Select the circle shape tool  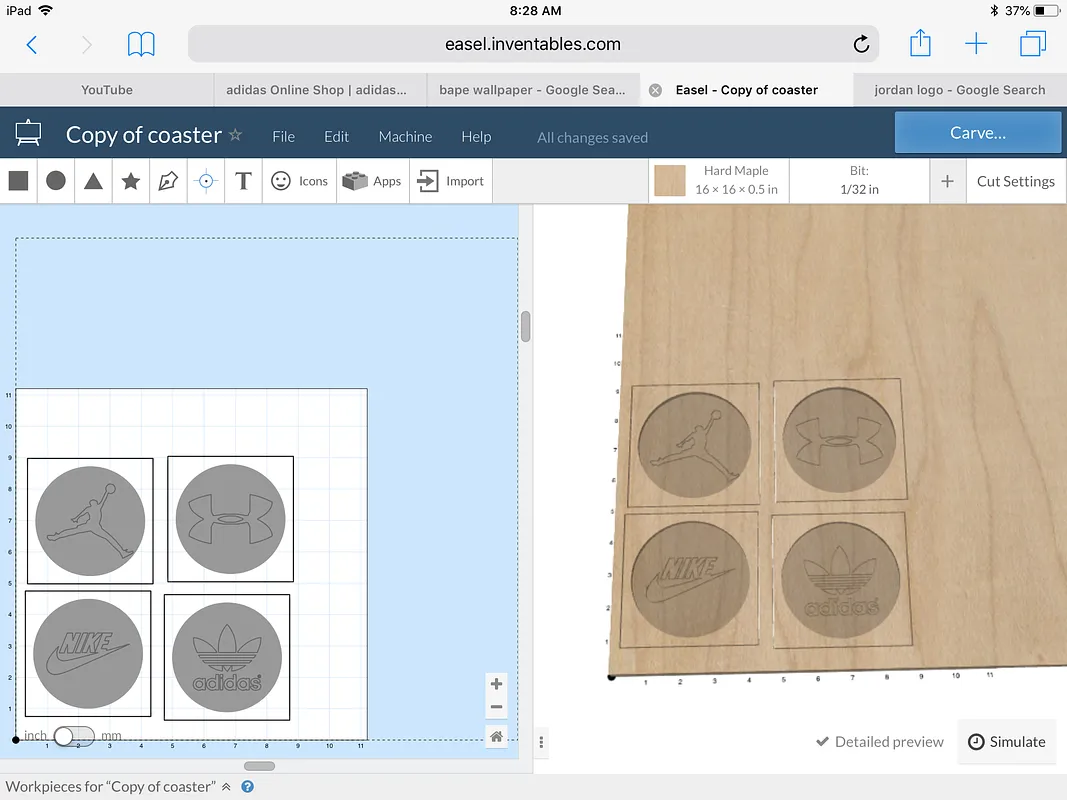click(56, 181)
